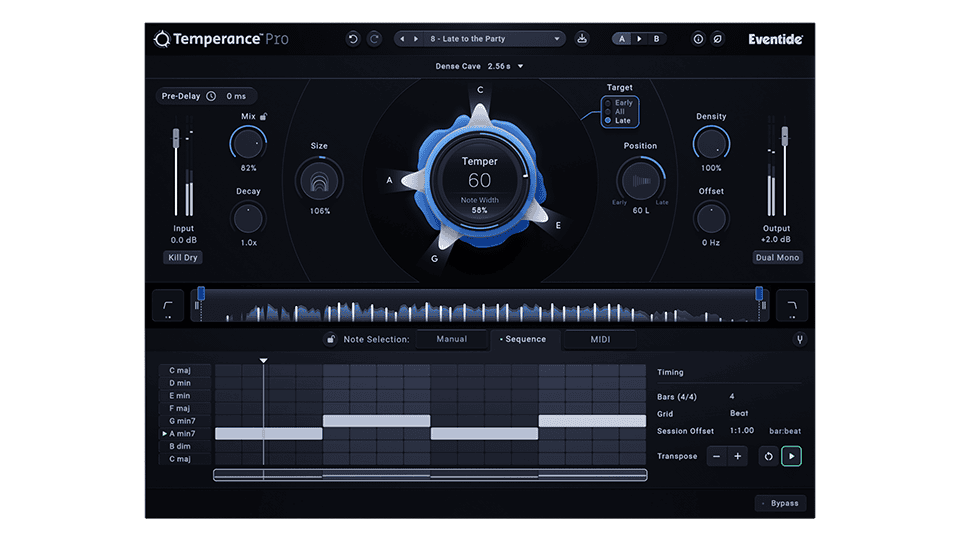Switch to the Manual tab

pyautogui.click(x=452, y=339)
